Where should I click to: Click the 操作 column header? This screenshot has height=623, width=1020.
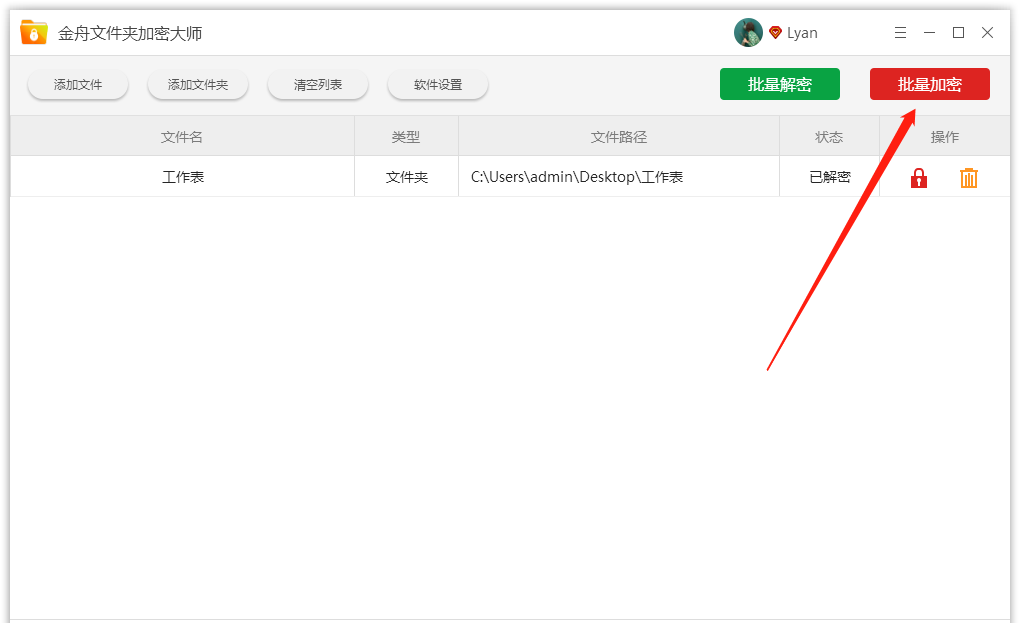coord(945,137)
